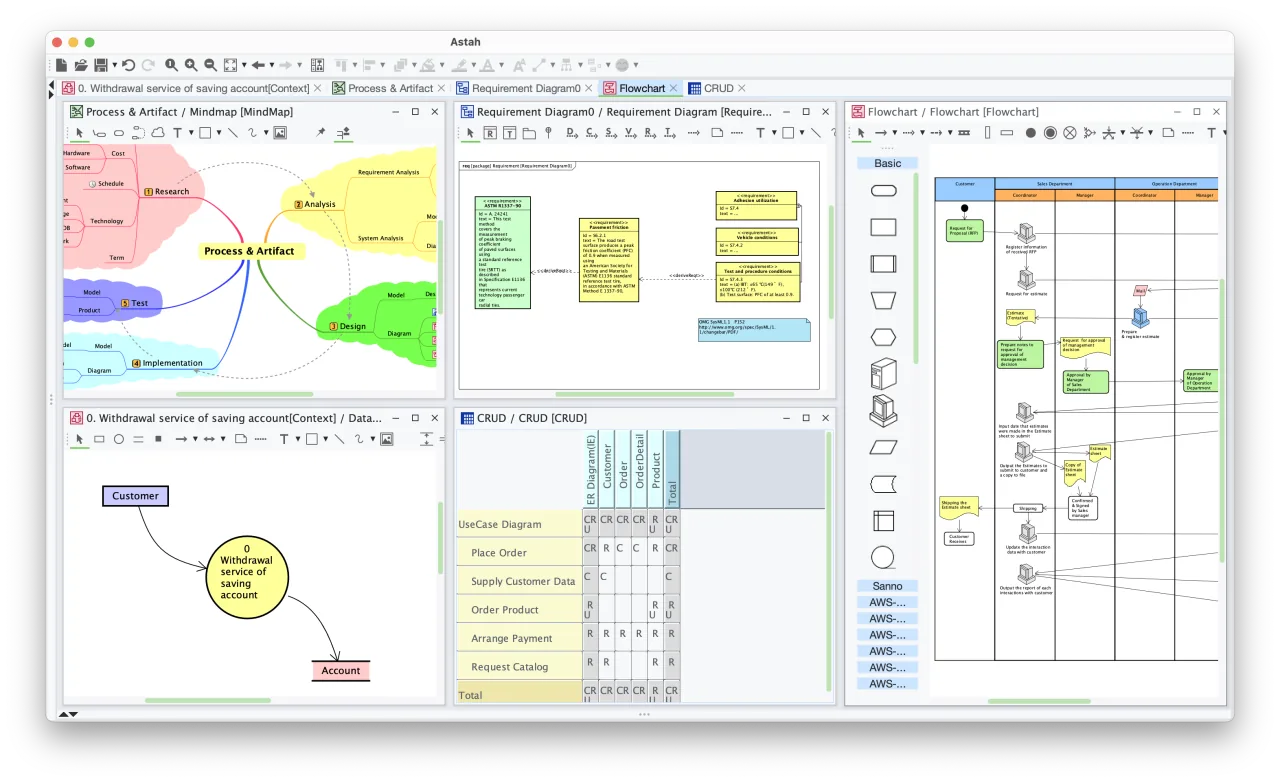Click the Arrange Payment row in CRUD table
This screenshot has height=782, width=1280.
569,638
